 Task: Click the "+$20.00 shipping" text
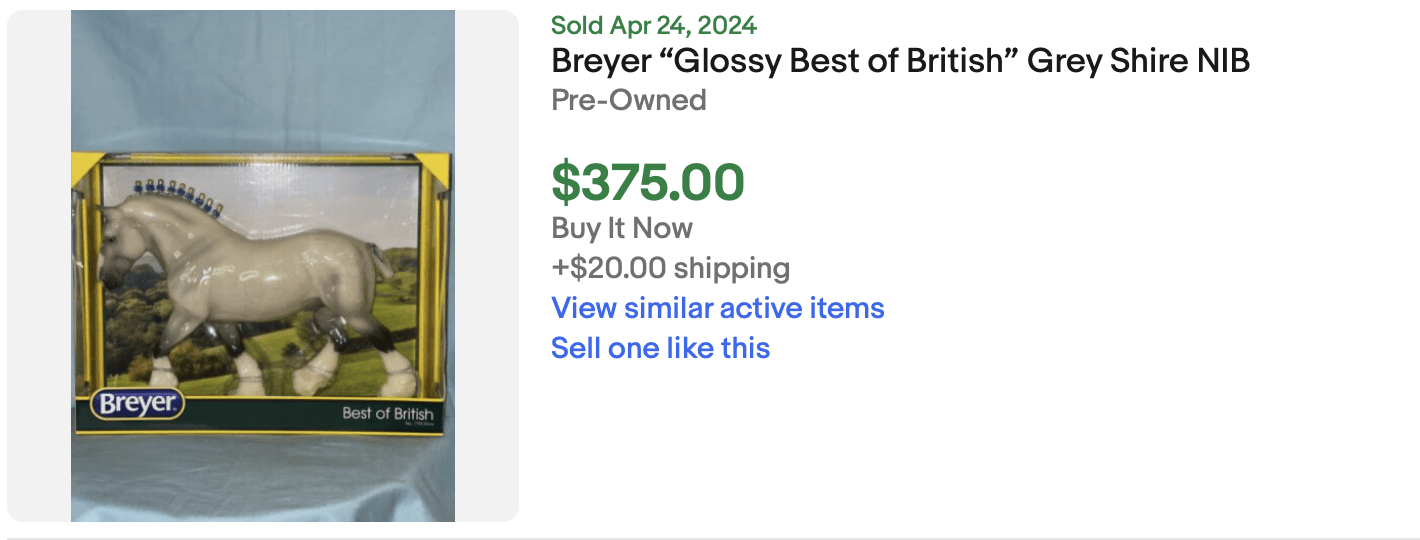670,268
